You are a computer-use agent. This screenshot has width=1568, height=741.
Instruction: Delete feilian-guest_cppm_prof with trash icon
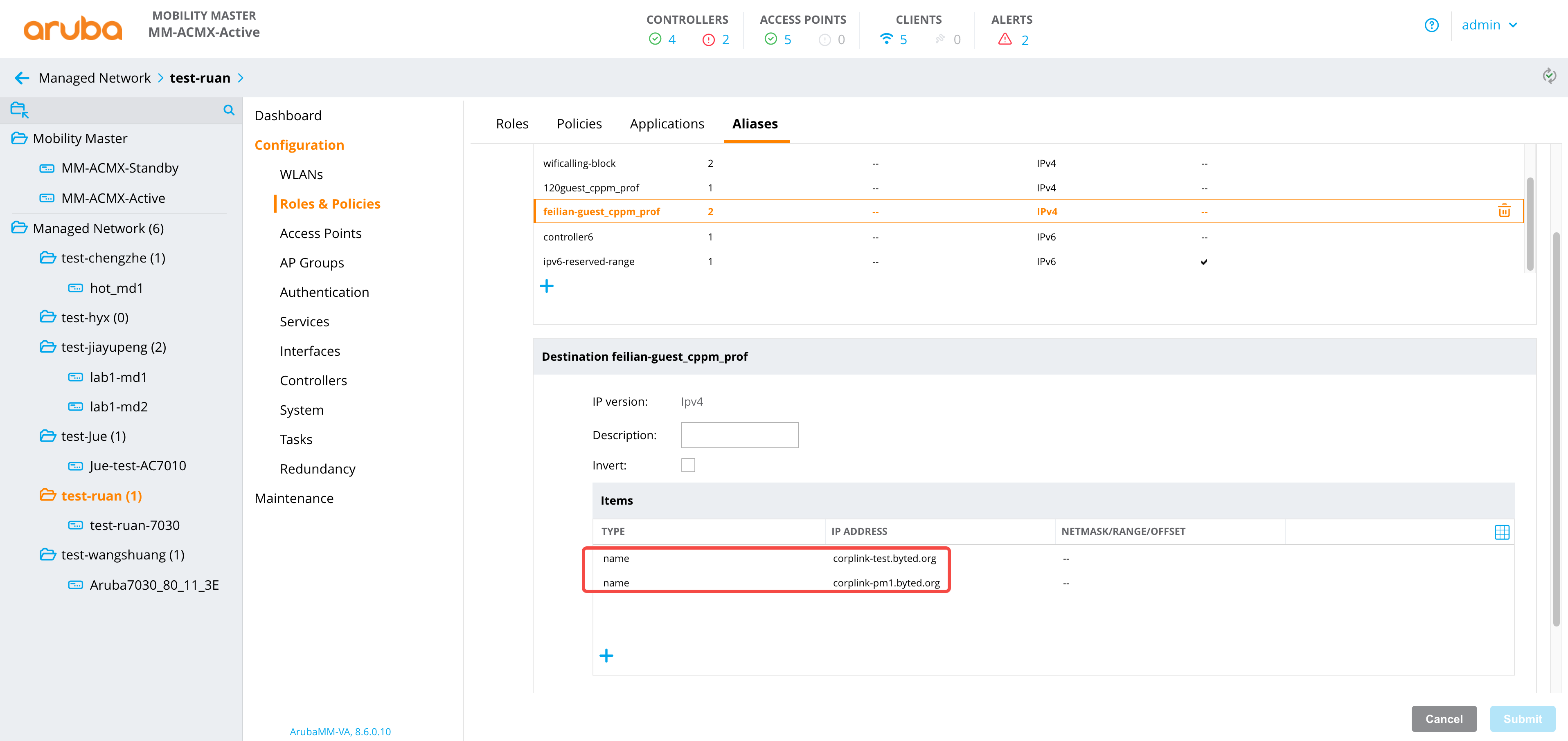(x=1503, y=211)
